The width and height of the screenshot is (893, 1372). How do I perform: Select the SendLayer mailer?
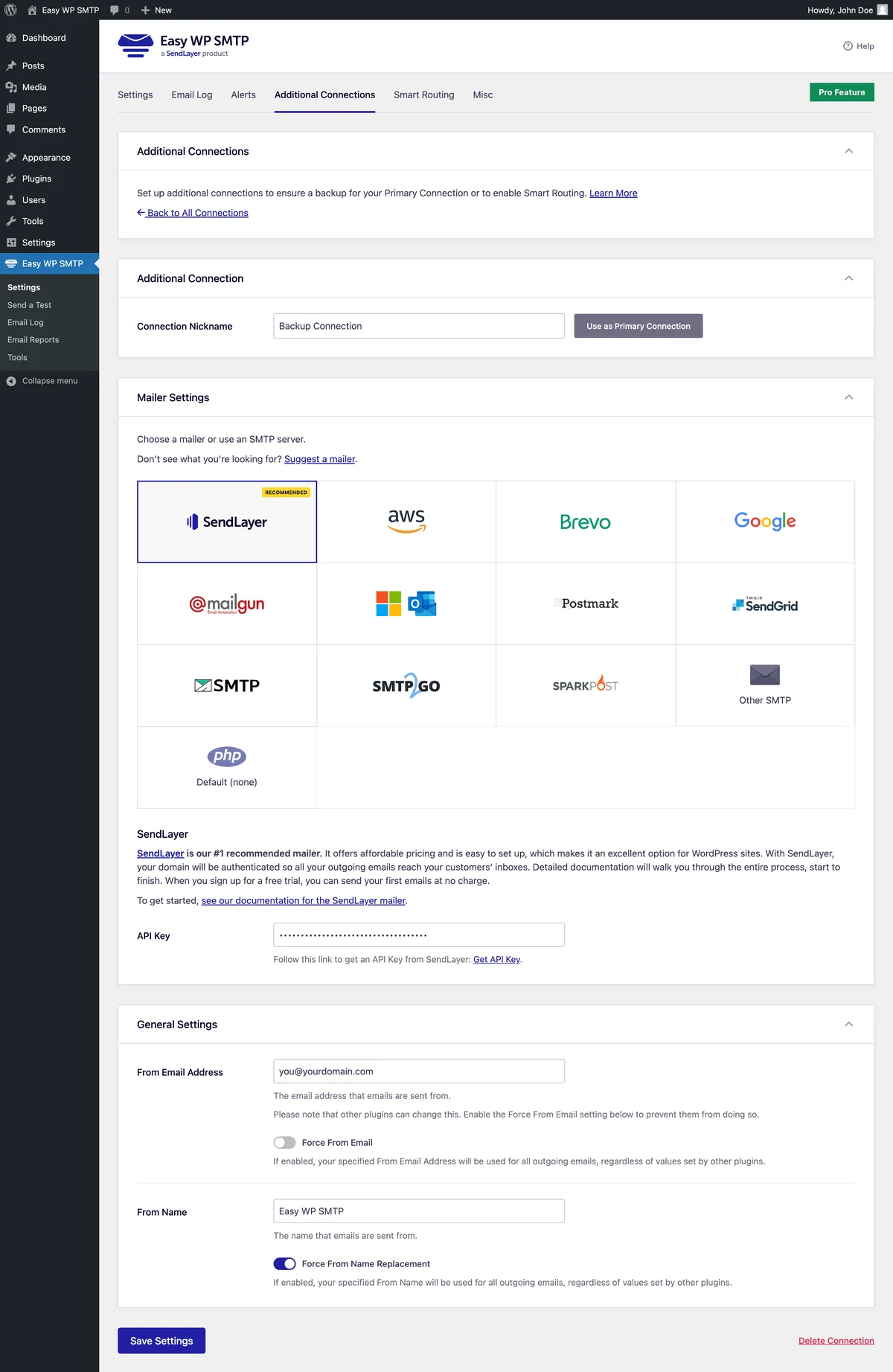coord(227,522)
